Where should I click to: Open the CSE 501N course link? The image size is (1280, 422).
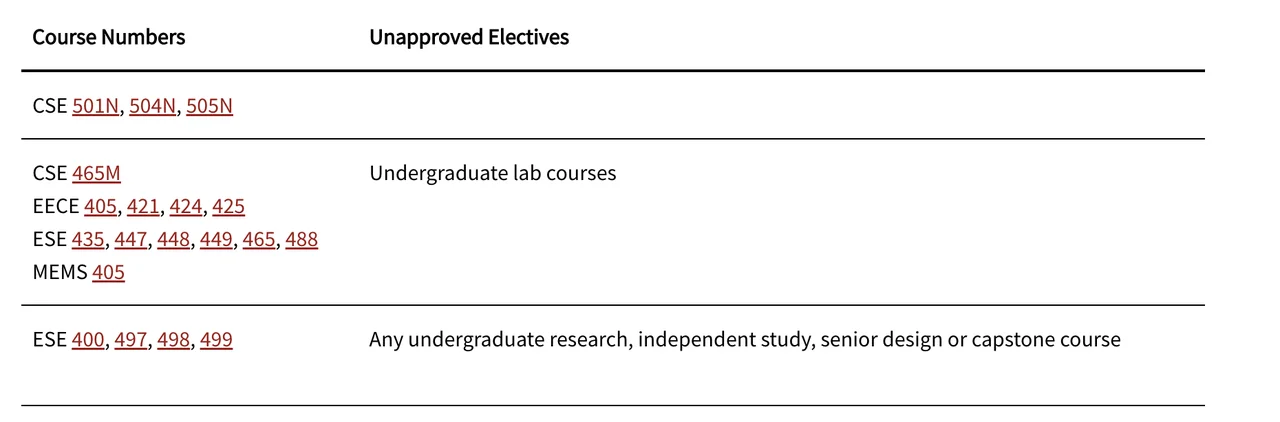coord(95,106)
